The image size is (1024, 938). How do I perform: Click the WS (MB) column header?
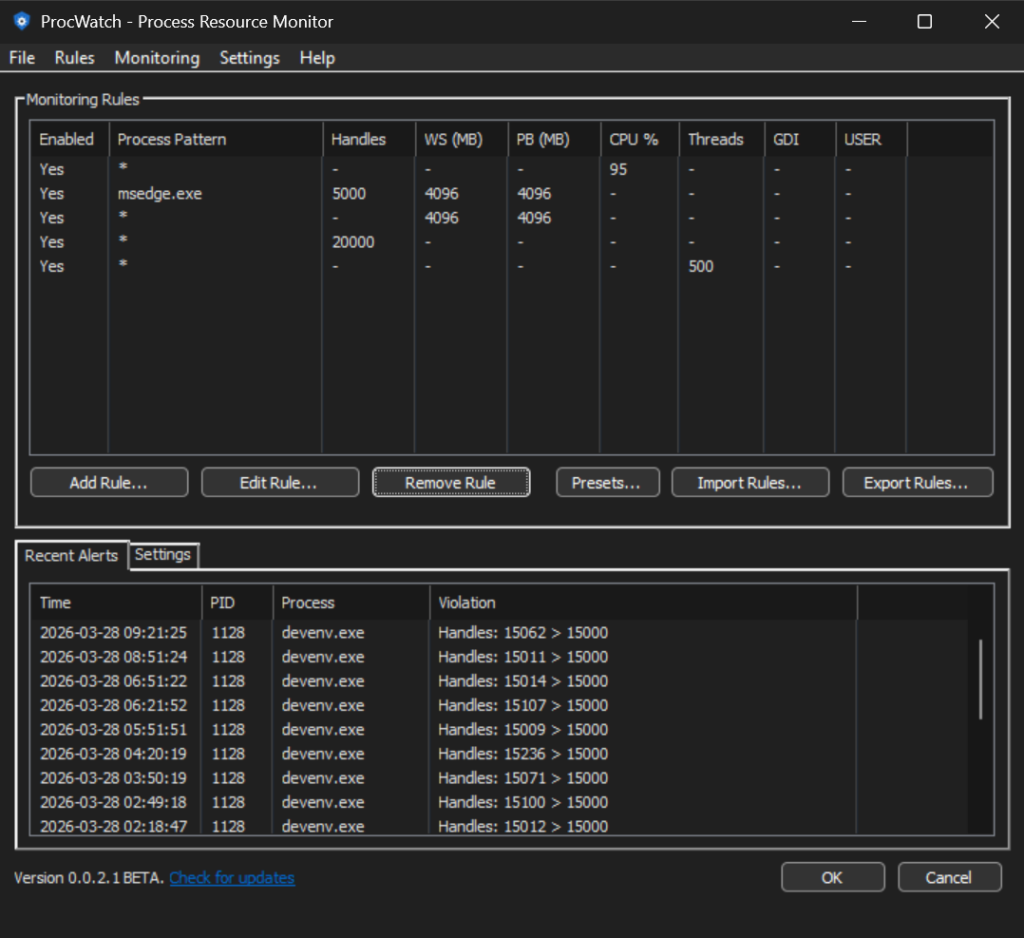tap(462, 139)
